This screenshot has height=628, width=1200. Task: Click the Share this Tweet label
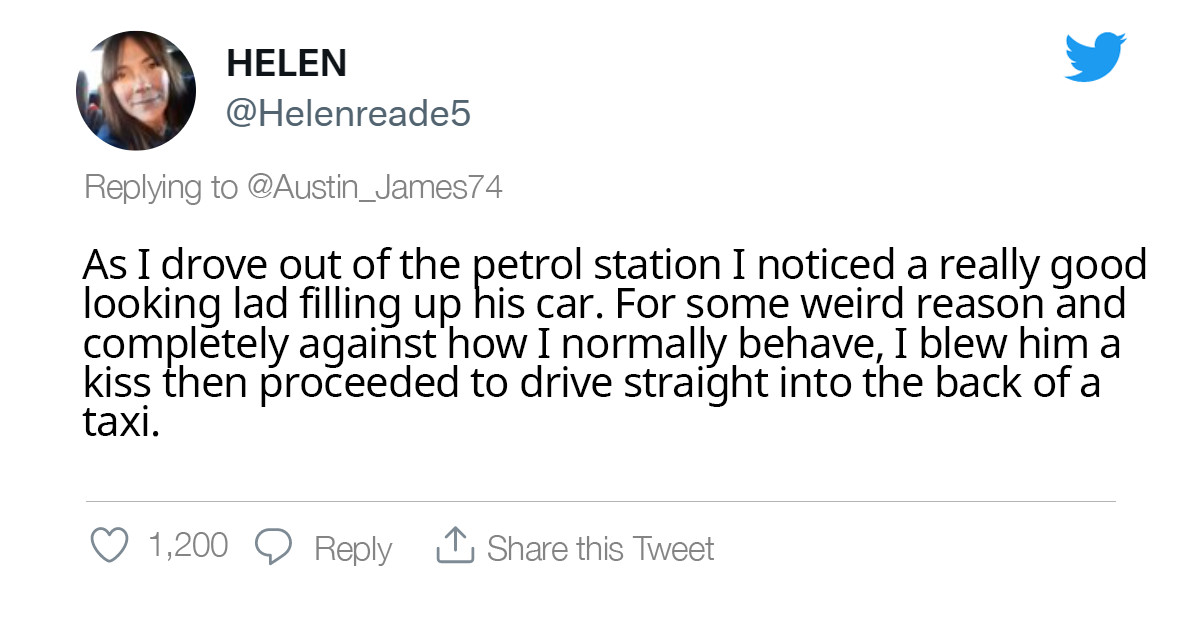[x=600, y=548]
